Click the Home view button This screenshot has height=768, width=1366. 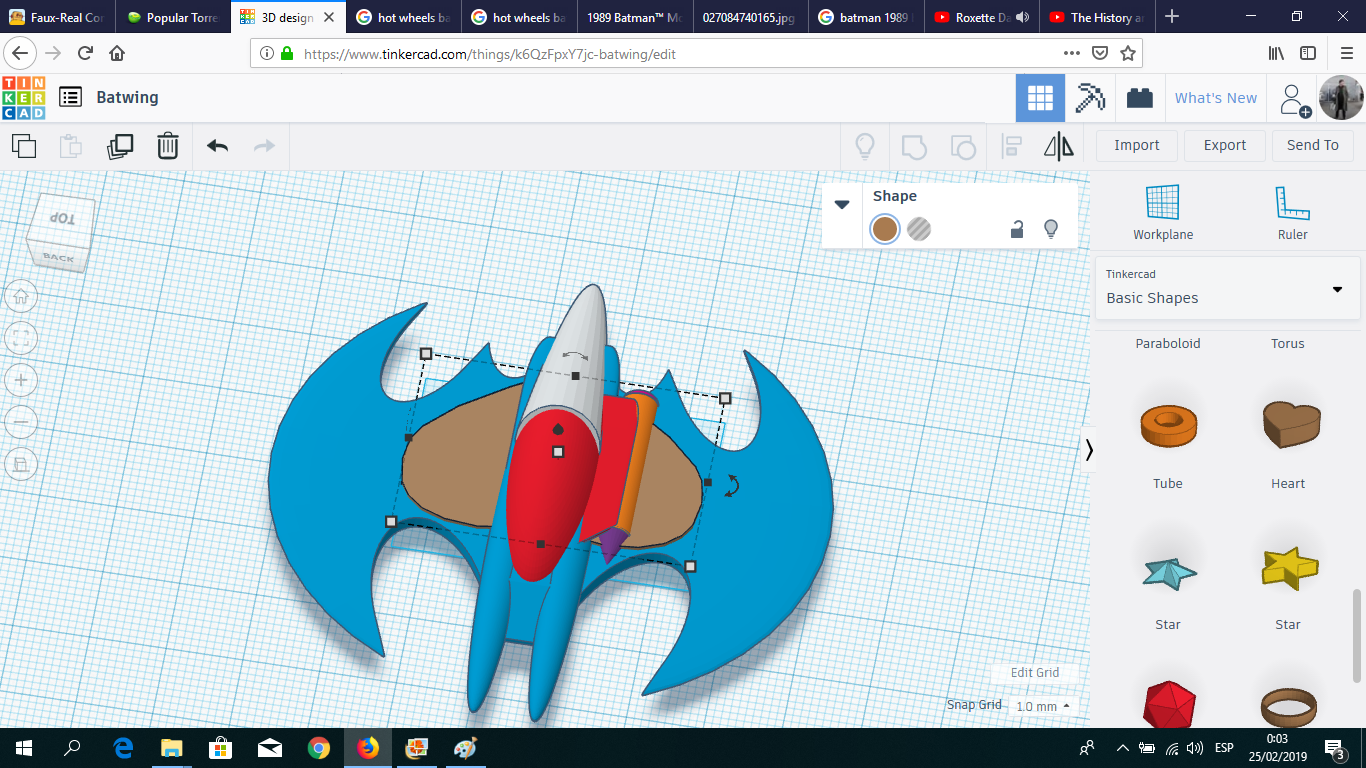[x=21, y=296]
